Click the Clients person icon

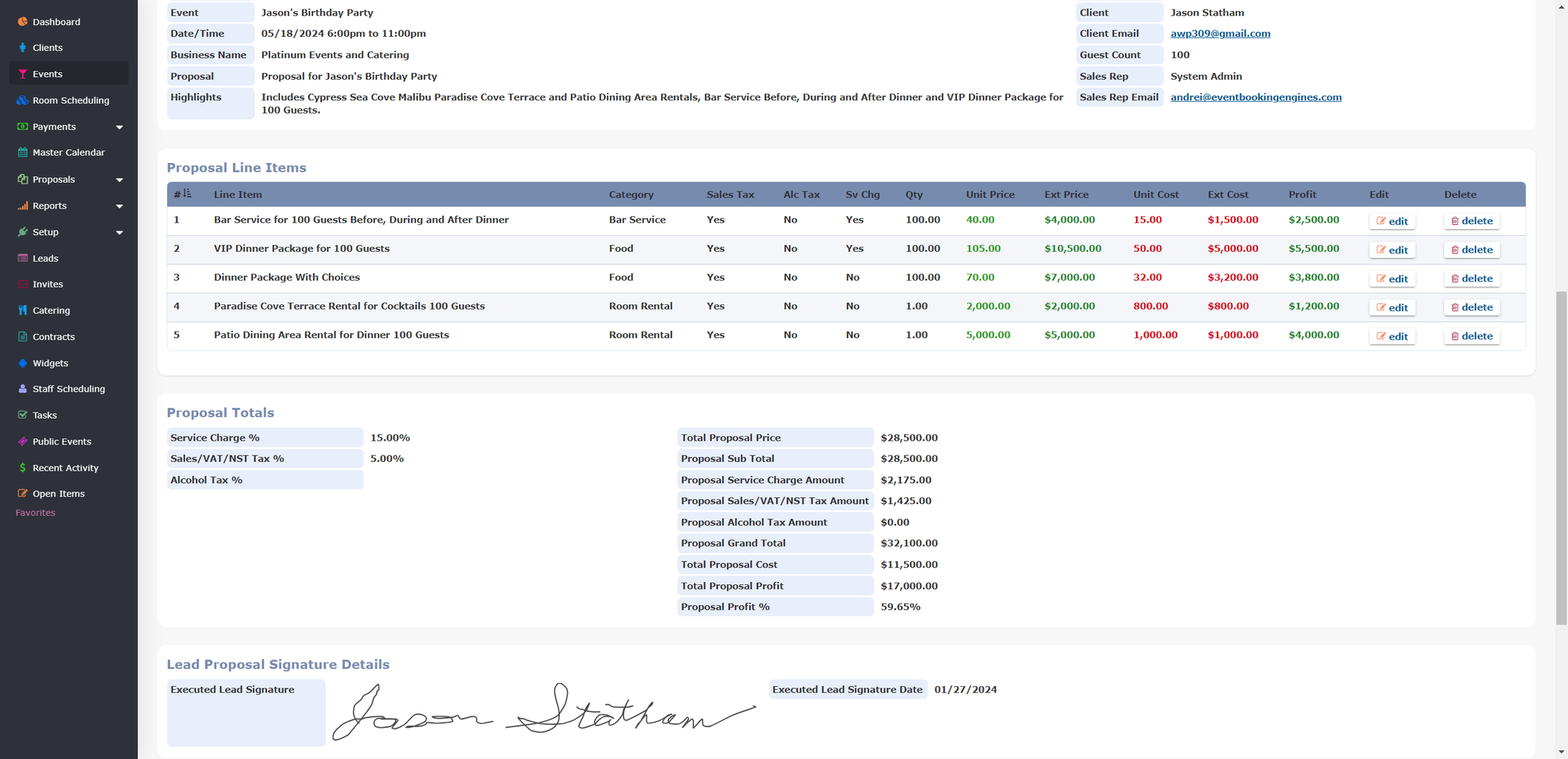click(23, 48)
